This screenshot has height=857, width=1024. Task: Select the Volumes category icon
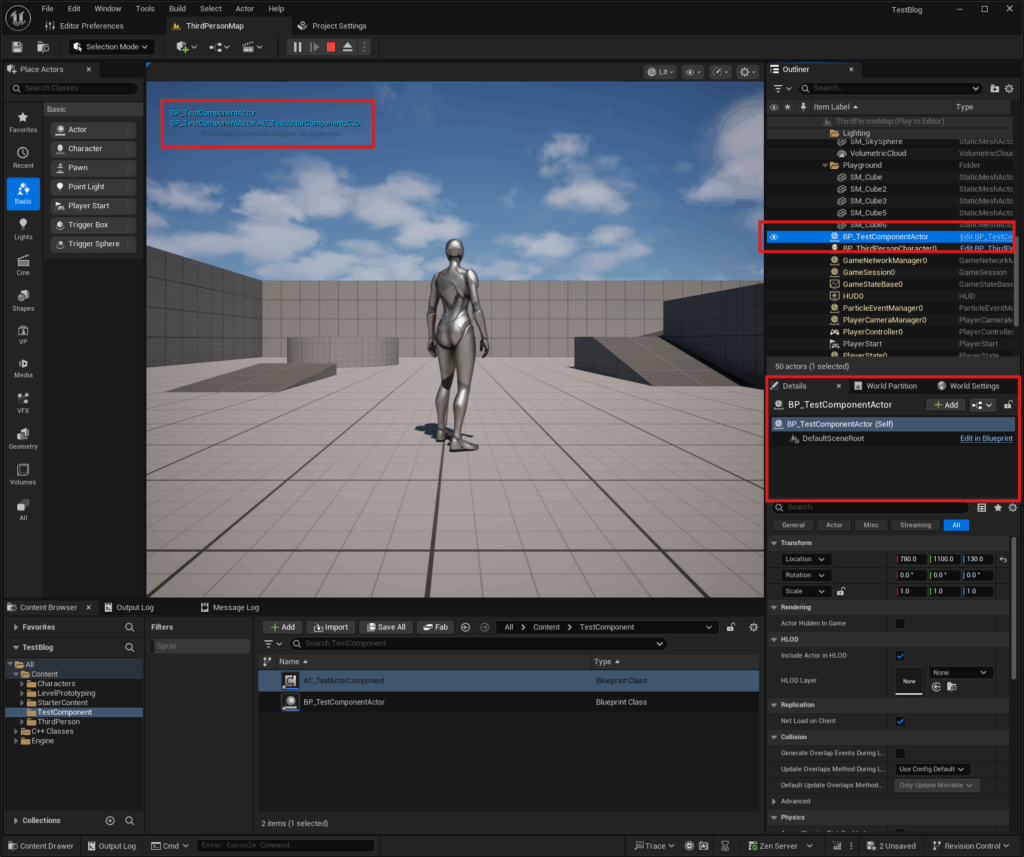[23, 474]
